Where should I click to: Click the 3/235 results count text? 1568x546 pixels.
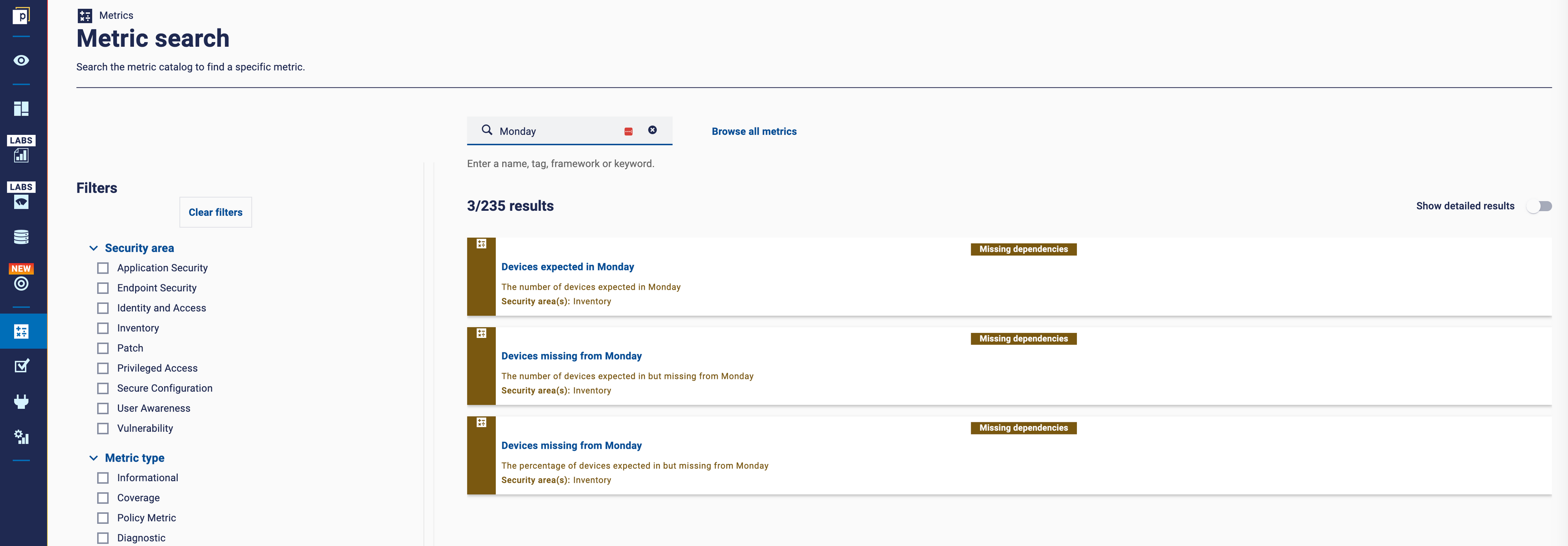click(510, 206)
